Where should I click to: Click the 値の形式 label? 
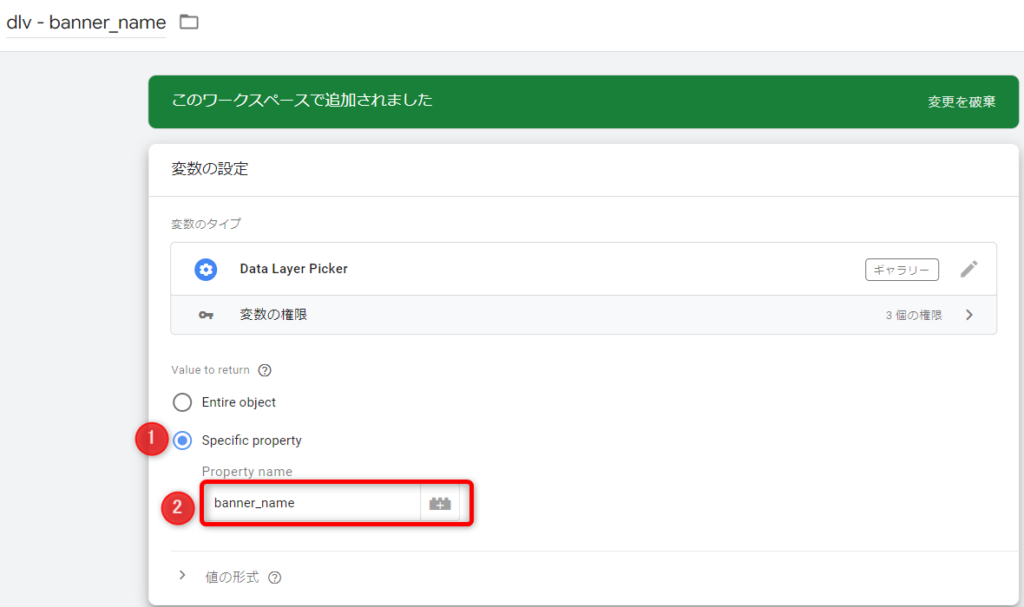(x=232, y=577)
